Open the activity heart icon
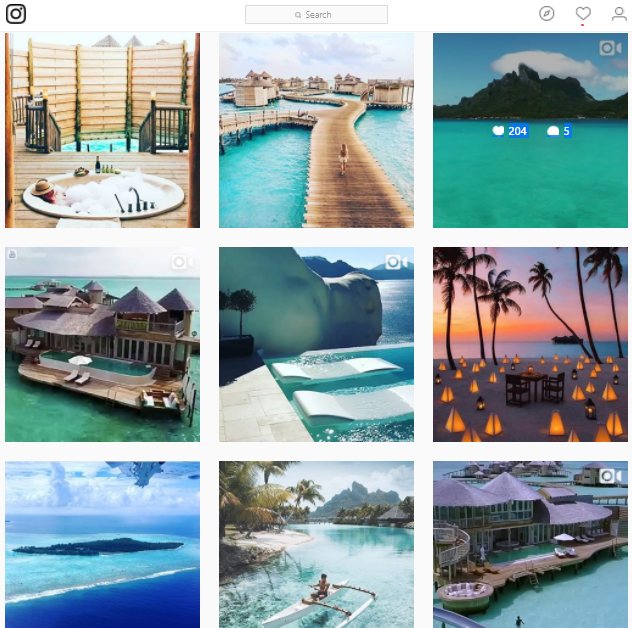 [583, 14]
